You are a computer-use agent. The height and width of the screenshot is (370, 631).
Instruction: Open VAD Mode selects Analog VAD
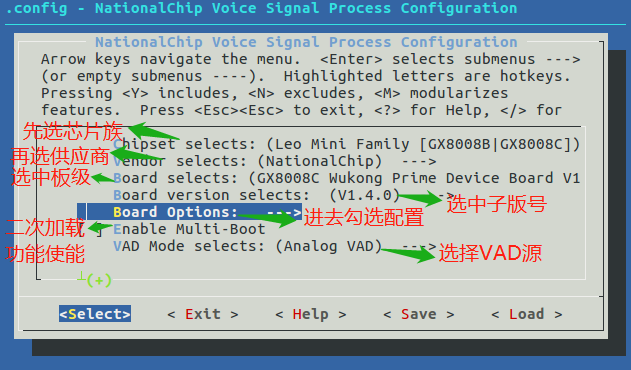tap(275, 246)
